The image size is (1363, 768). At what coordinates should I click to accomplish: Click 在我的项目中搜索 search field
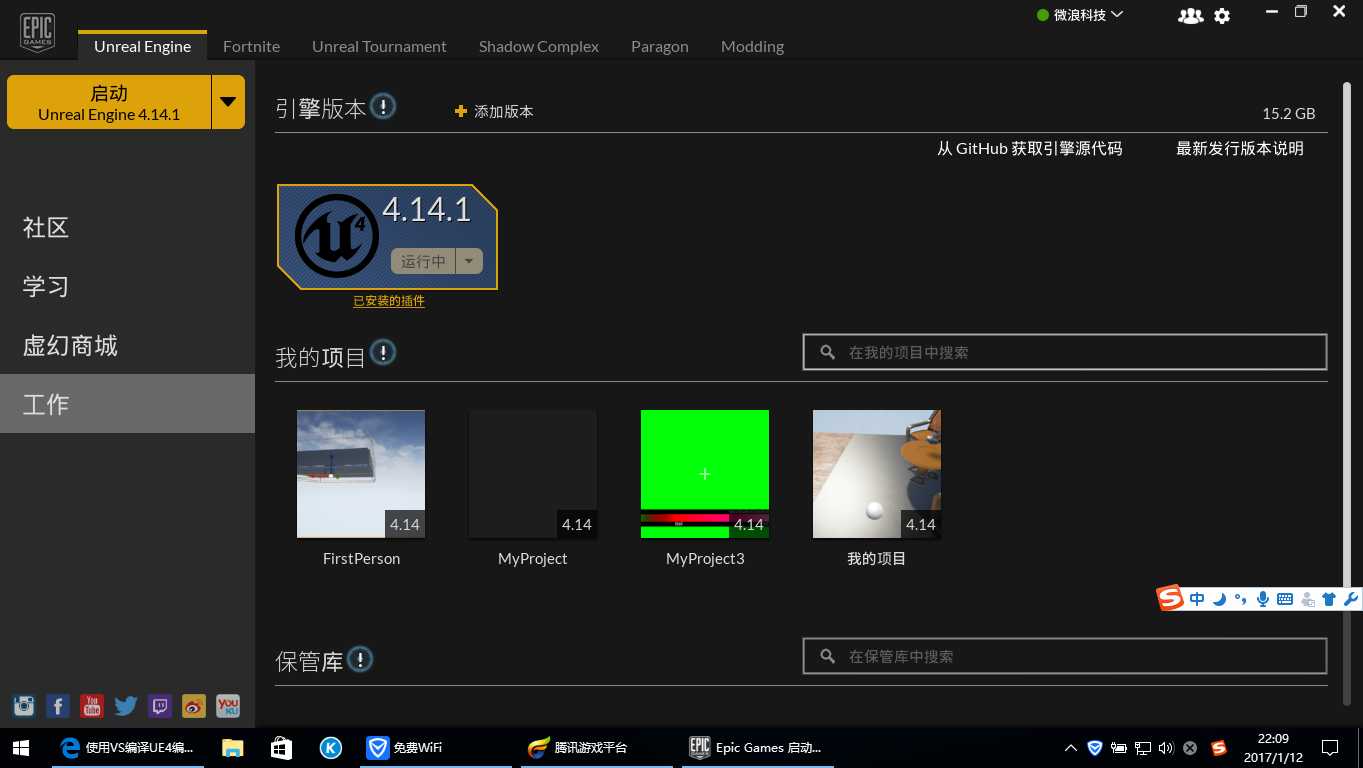pyautogui.click(x=1065, y=352)
